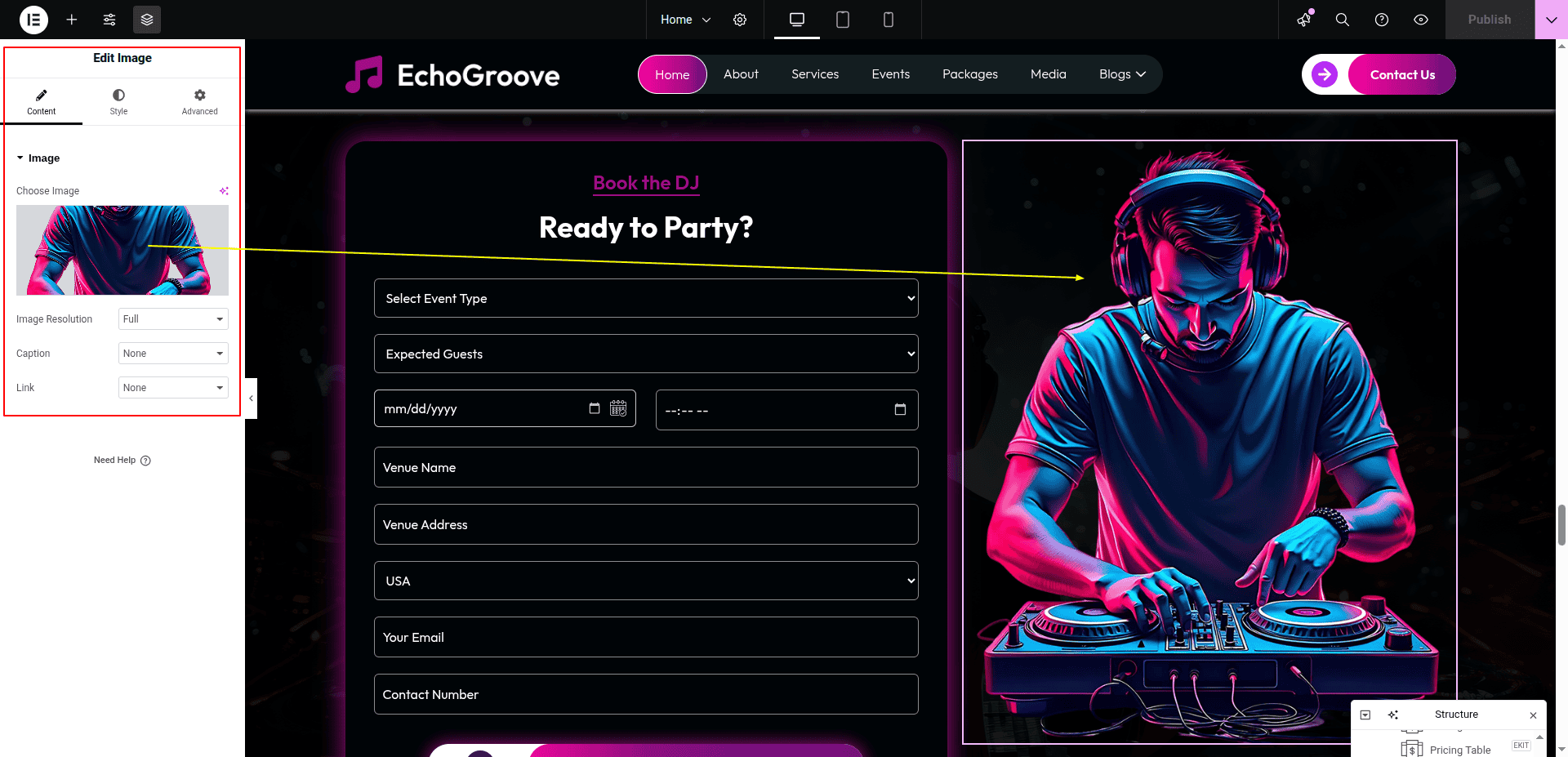Open the Advanced tab
The image size is (1568, 757).
[x=199, y=102]
